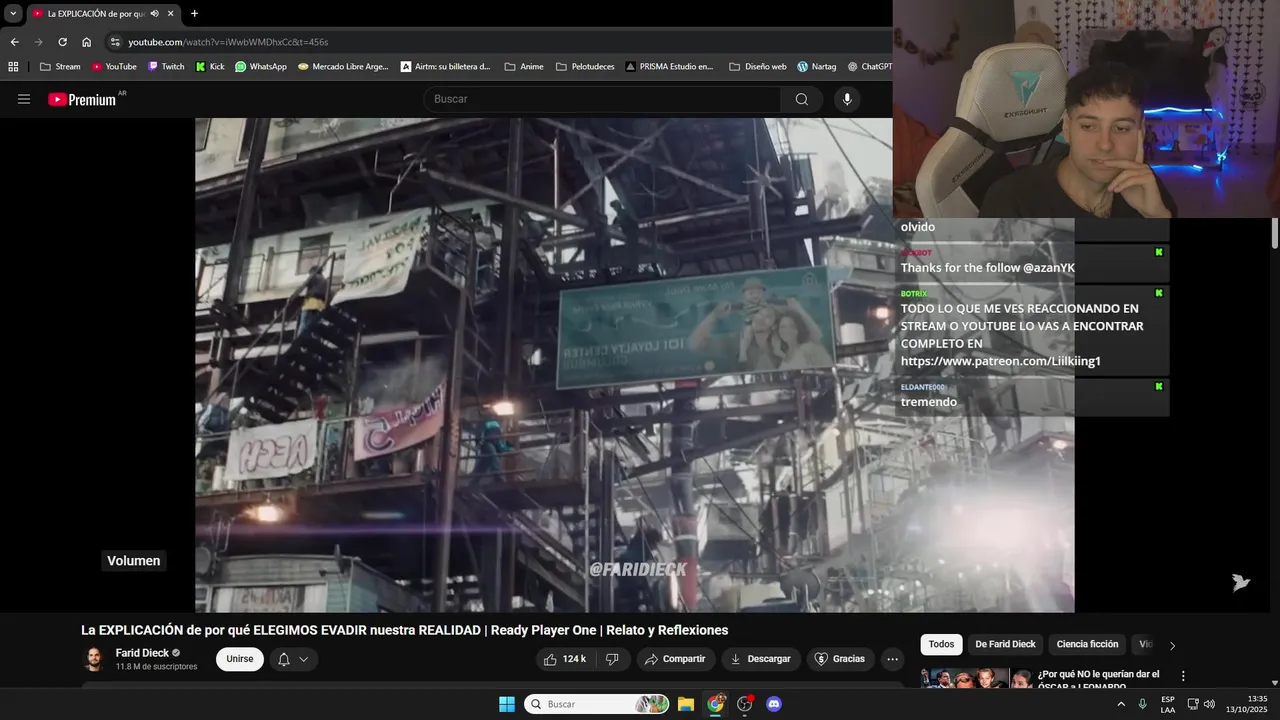
Task: Expand the Pelotudeces bookmarks folder
Action: click(585, 67)
